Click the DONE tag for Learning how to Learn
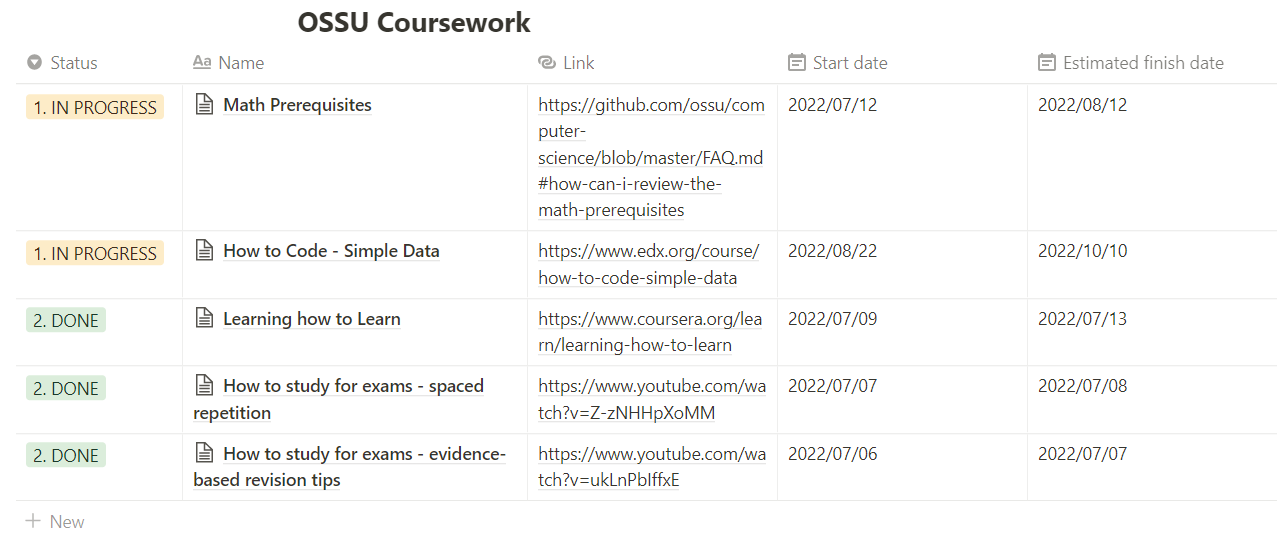This screenshot has width=1277, height=540. [66, 320]
